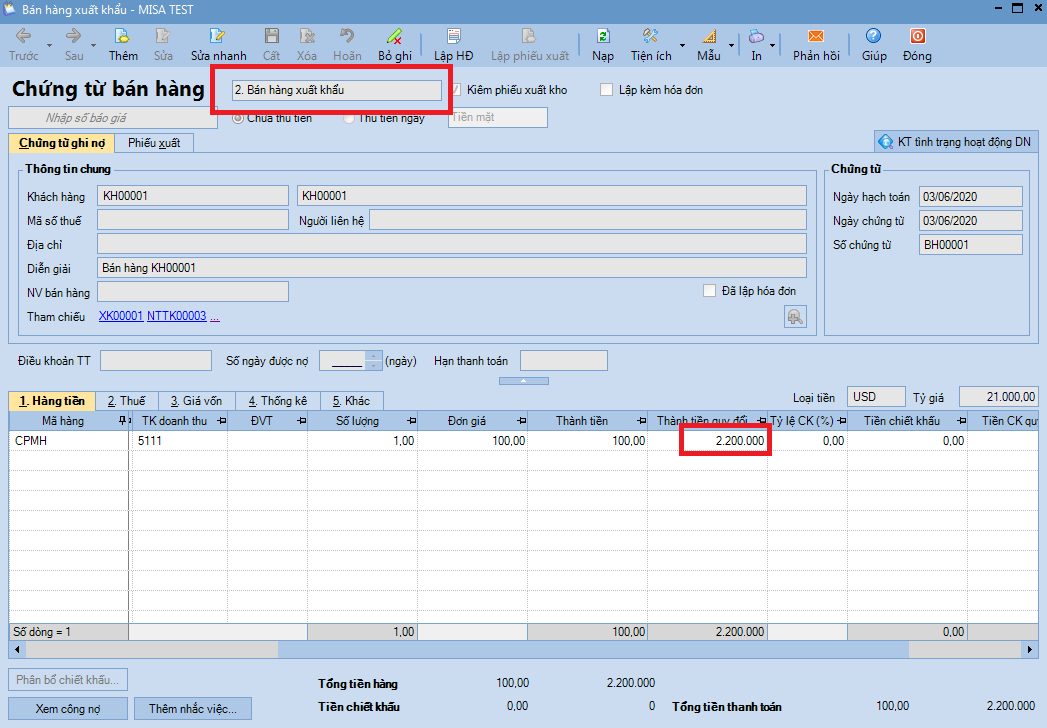Select Thu tiền ngay radio

tap(349, 118)
